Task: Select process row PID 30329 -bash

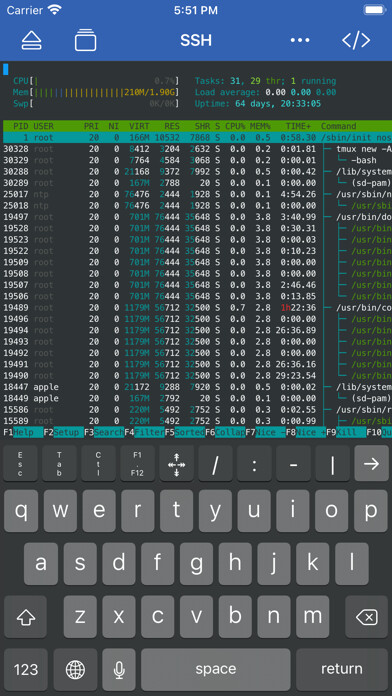Action: pos(198,160)
